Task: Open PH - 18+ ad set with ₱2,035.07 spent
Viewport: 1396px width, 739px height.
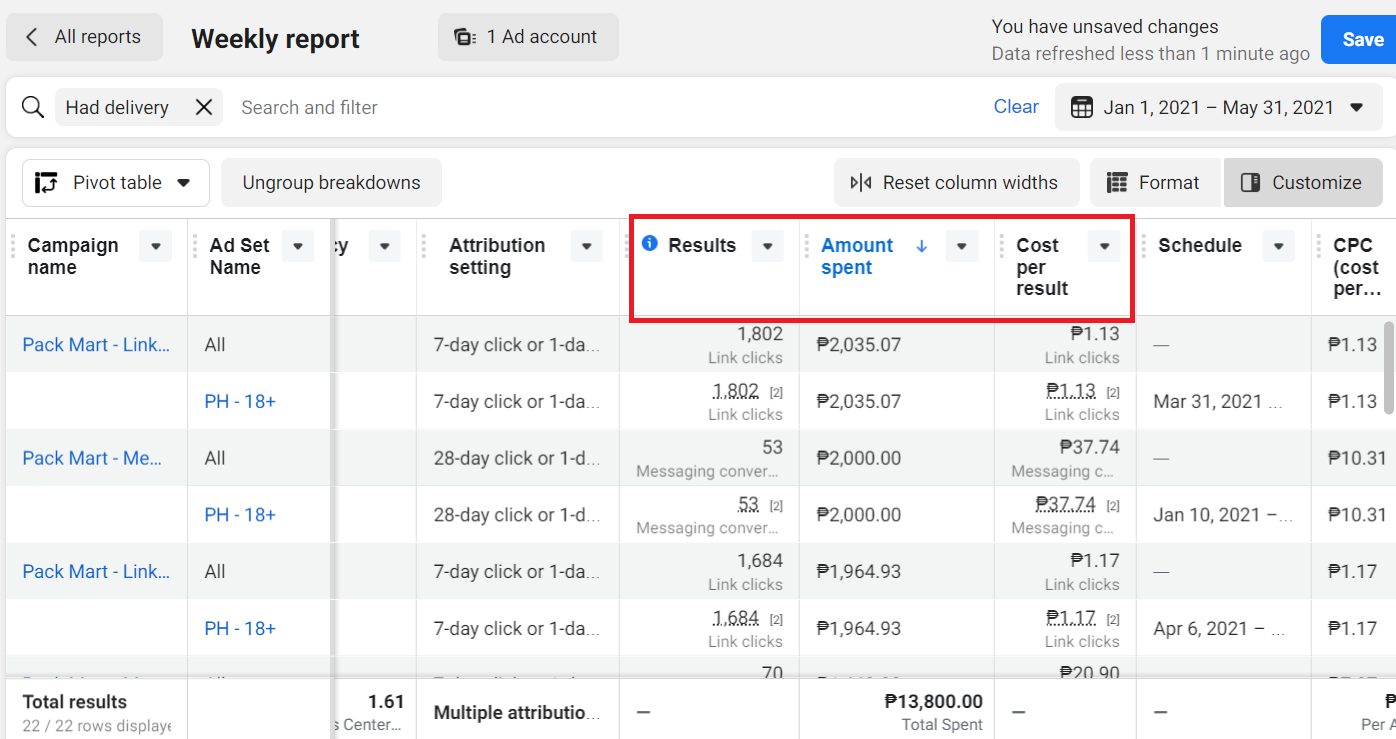Action: (x=240, y=401)
